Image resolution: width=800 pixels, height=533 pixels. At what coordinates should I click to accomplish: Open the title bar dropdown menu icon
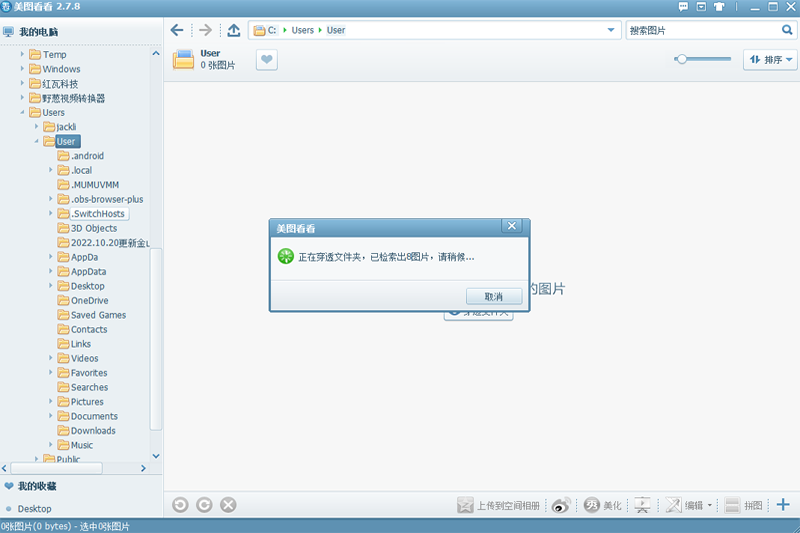702,7
